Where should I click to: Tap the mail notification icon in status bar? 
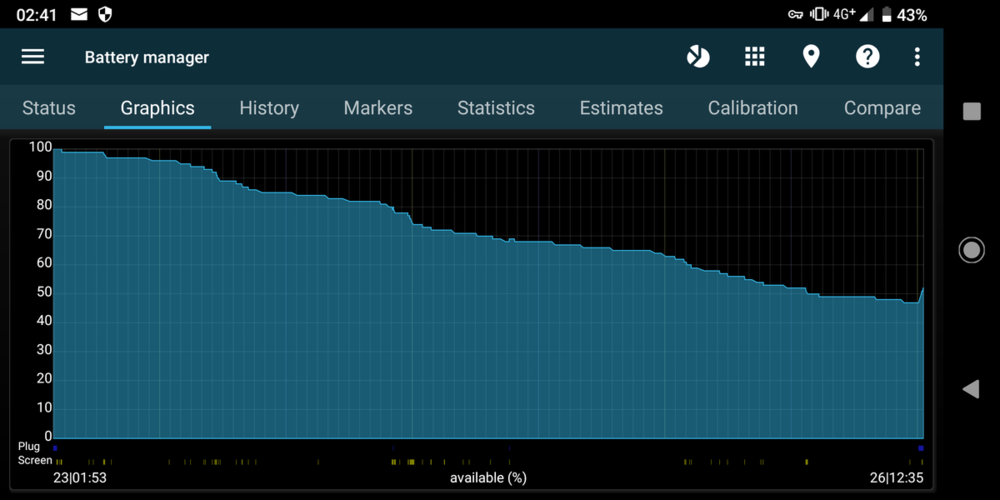pos(79,15)
